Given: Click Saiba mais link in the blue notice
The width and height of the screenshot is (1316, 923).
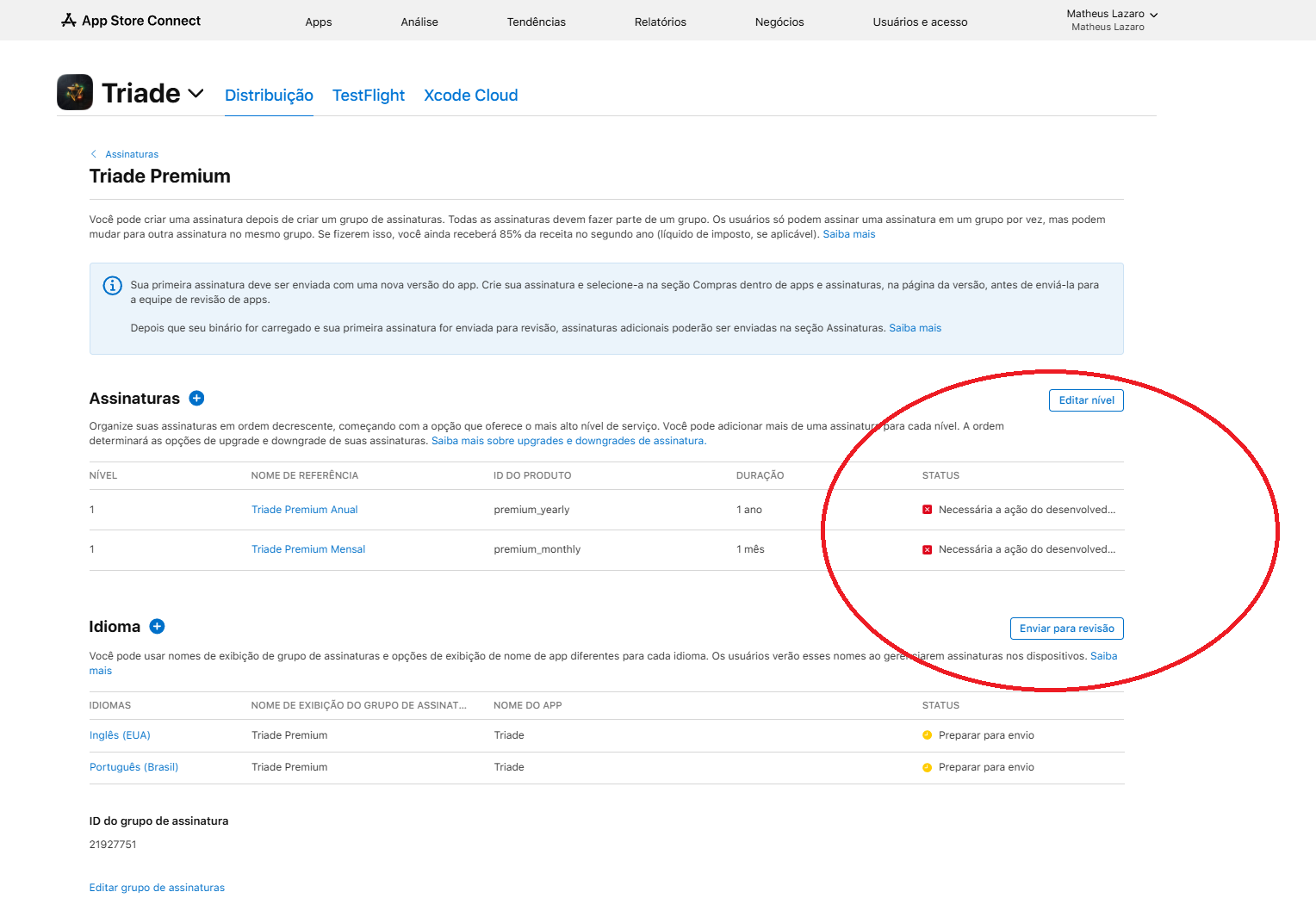Looking at the screenshot, I should click(x=916, y=328).
